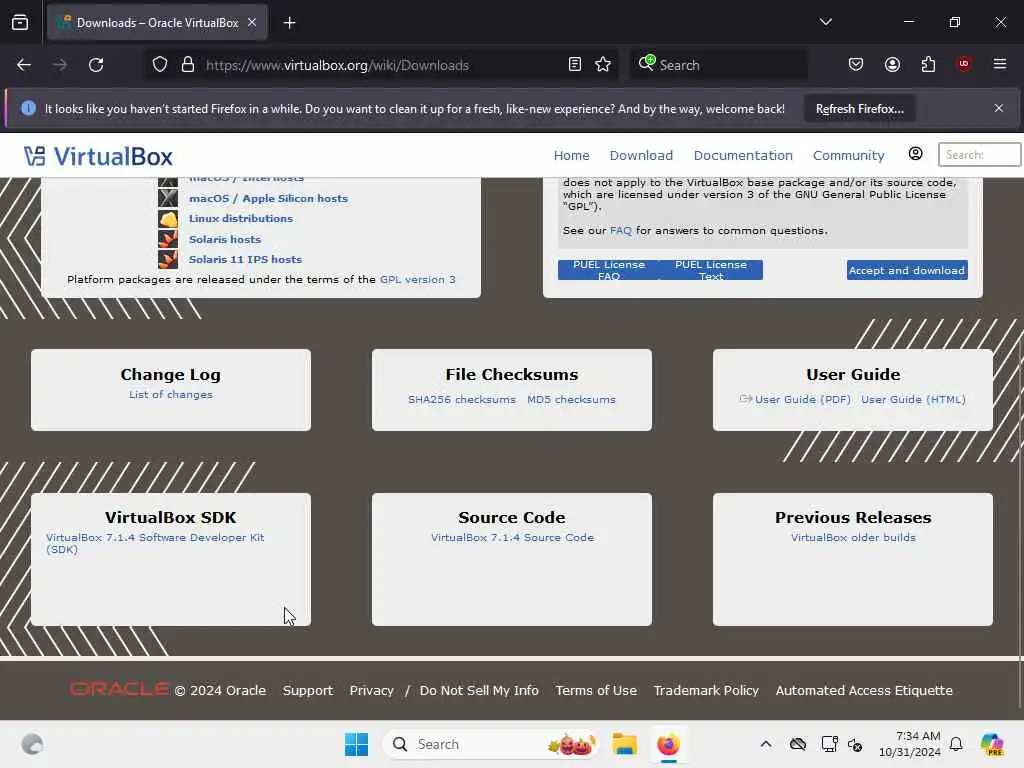Show hidden system tray icons chevron
This screenshot has height=768, width=1024.
tap(766, 744)
